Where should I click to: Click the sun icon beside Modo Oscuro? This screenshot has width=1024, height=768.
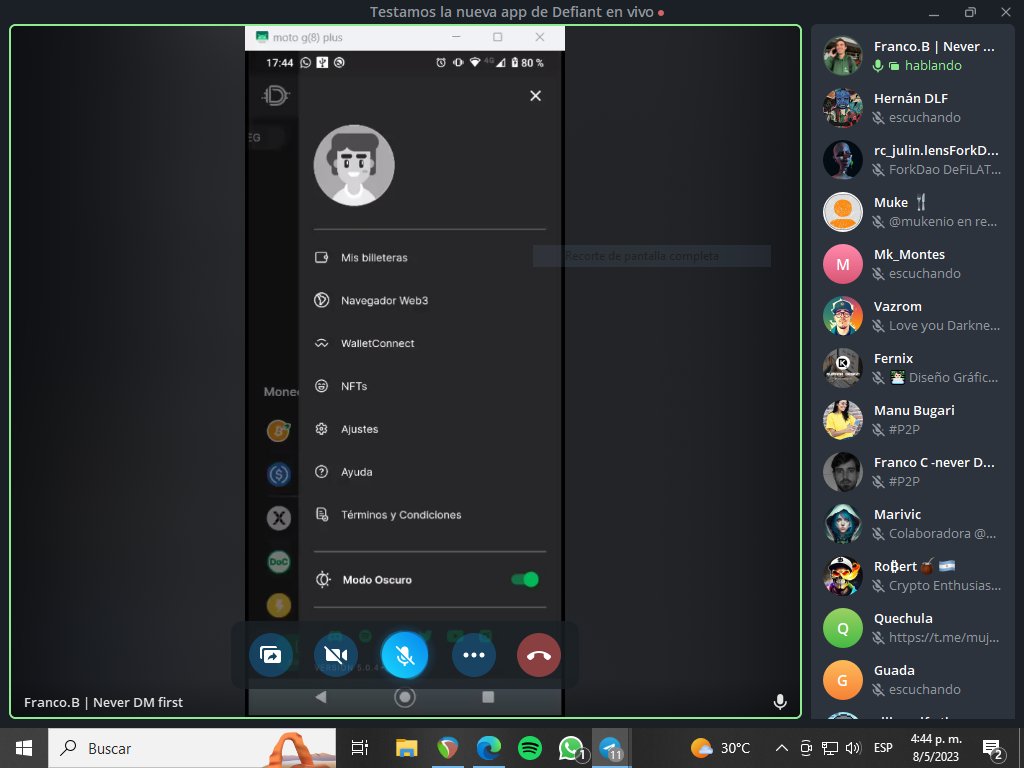pos(323,579)
